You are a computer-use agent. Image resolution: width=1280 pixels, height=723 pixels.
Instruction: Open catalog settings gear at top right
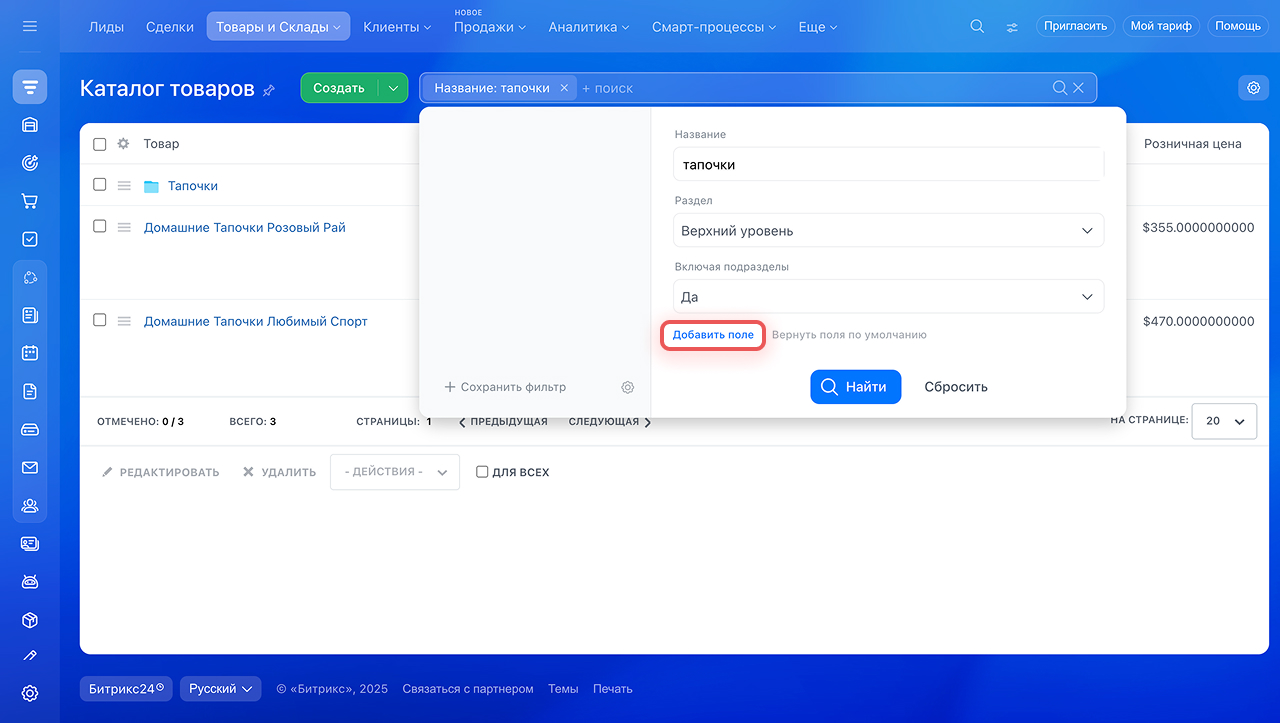click(1254, 88)
